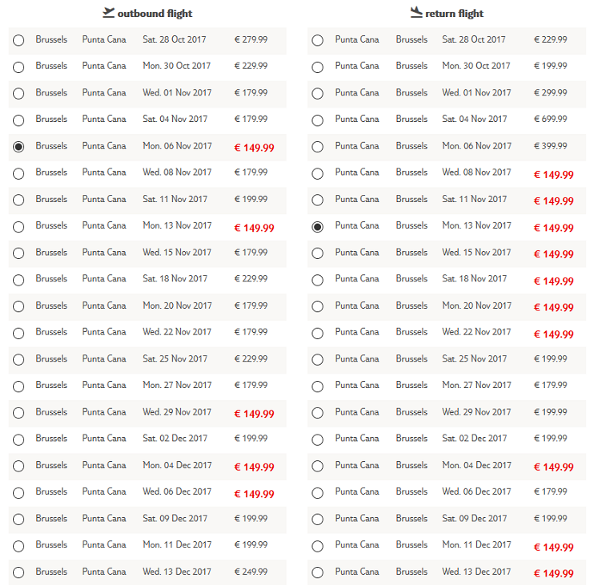
Task: Select outbound flight Wed. 29 Nov 2017
Action: click(19, 413)
